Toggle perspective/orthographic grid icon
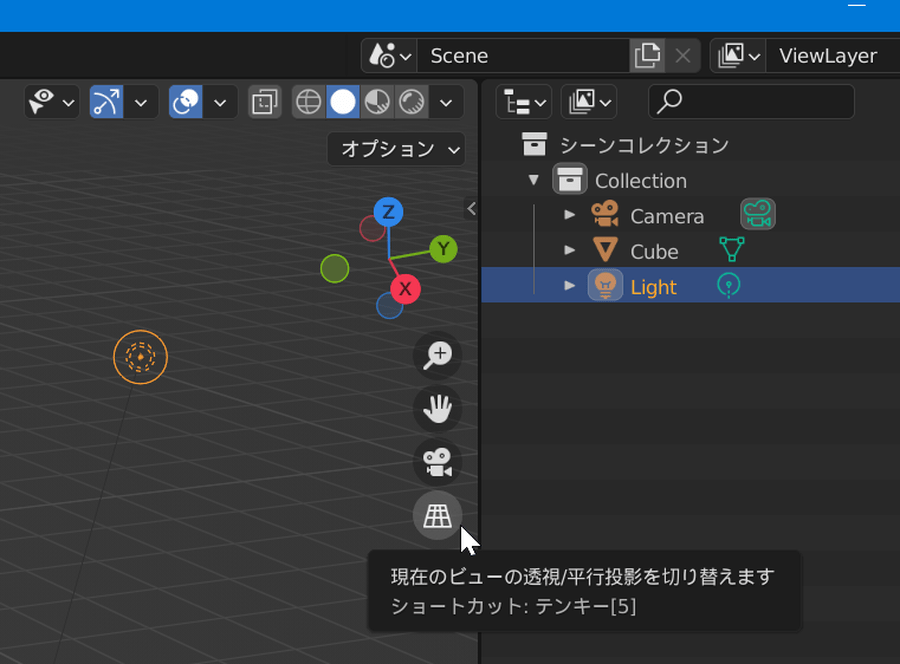 pos(437,515)
